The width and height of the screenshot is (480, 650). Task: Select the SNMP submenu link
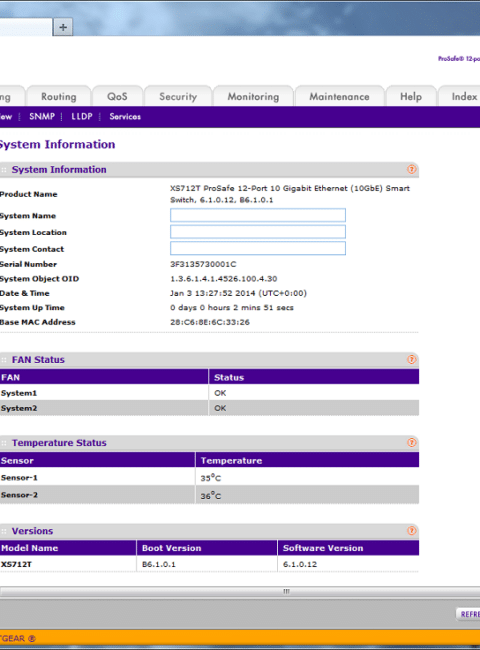pyautogui.click(x=41, y=116)
